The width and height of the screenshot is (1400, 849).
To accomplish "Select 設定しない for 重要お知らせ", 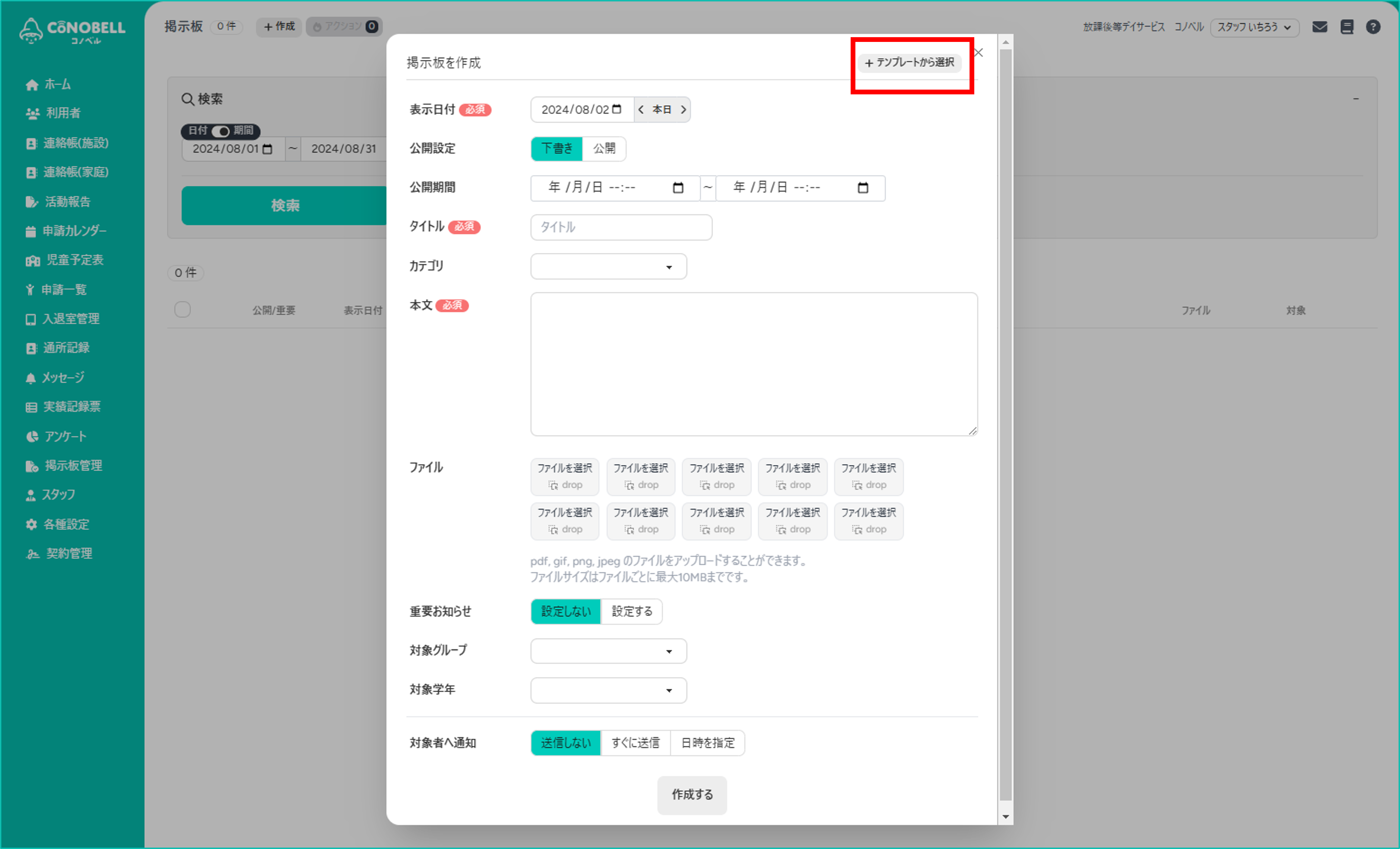I will pos(566,612).
